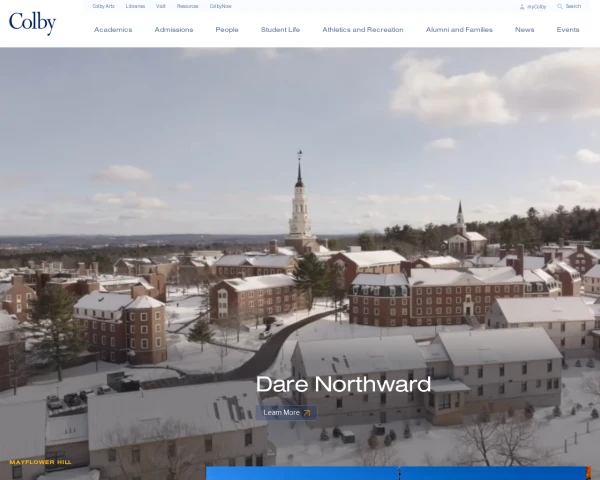Expand the People navigation item
The height and width of the screenshot is (480, 600).
227,30
